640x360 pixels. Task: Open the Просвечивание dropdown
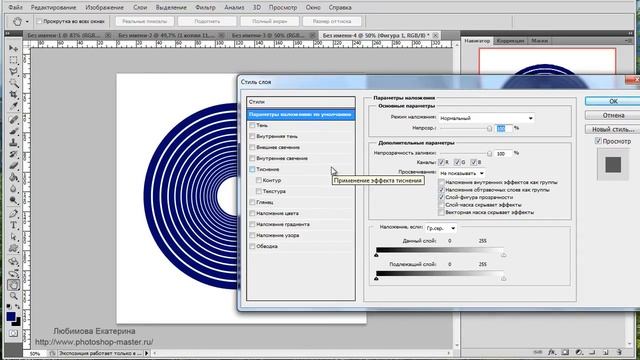(x=462, y=173)
